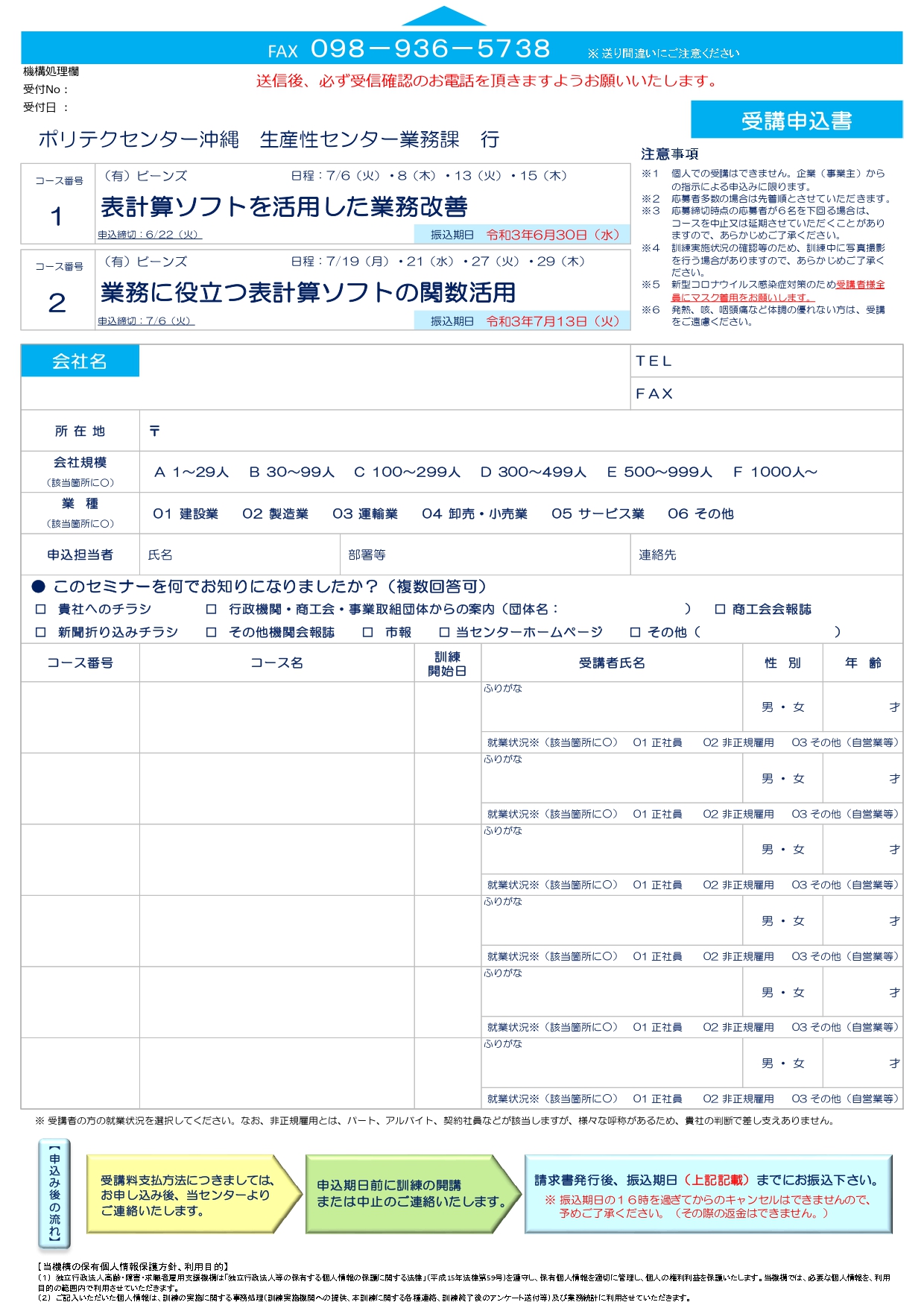Click the red 送信後、必ず受信確認 notice
Image resolution: width=924 pixels, height=1308 pixels.
pyautogui.click(x=488, y=81)
